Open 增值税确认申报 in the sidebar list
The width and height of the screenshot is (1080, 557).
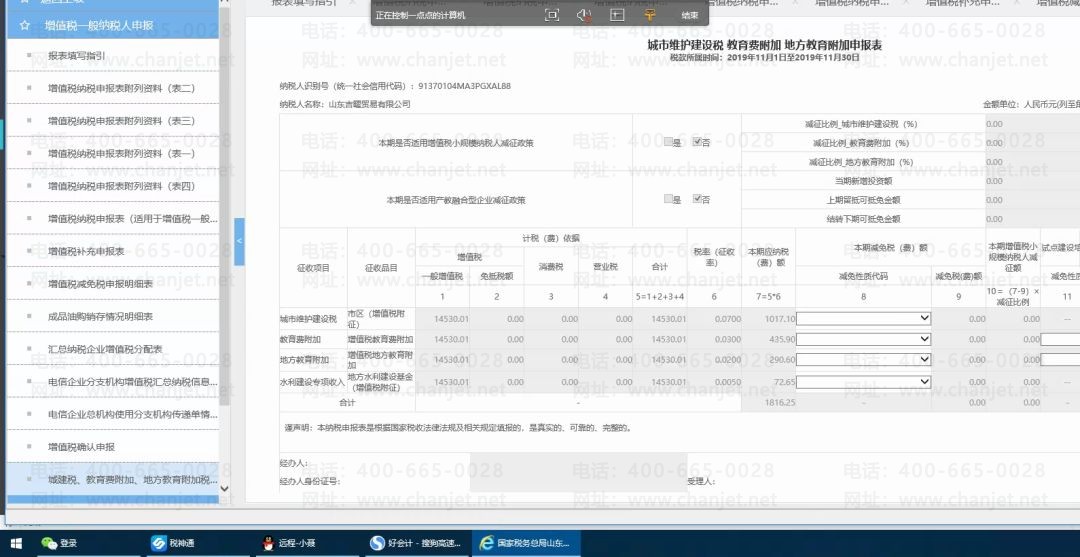tap(81, 447)
